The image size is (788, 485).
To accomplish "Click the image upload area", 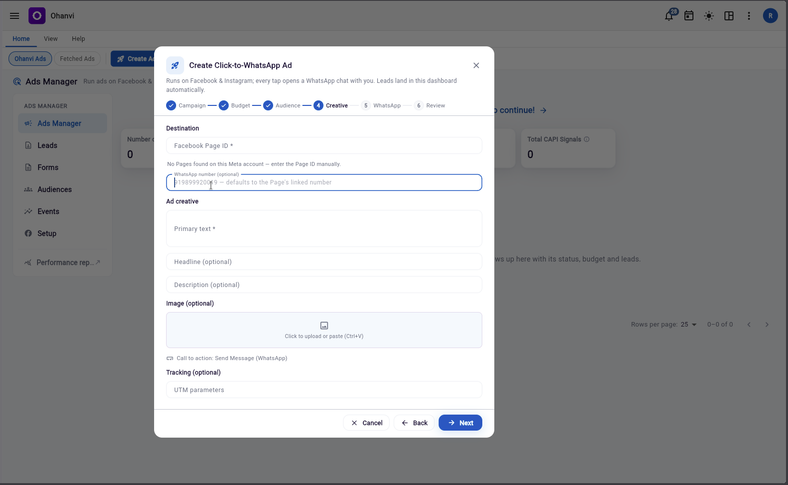I will (324, 330).
